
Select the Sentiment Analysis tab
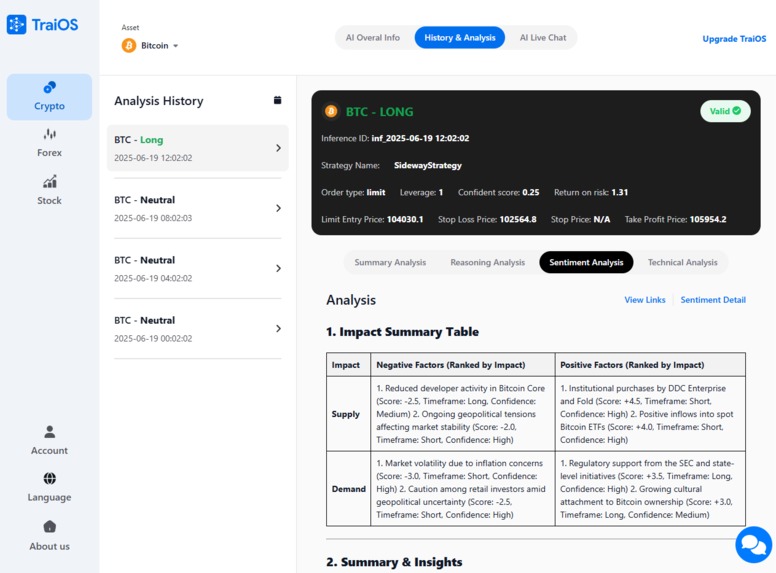point(586,262)
